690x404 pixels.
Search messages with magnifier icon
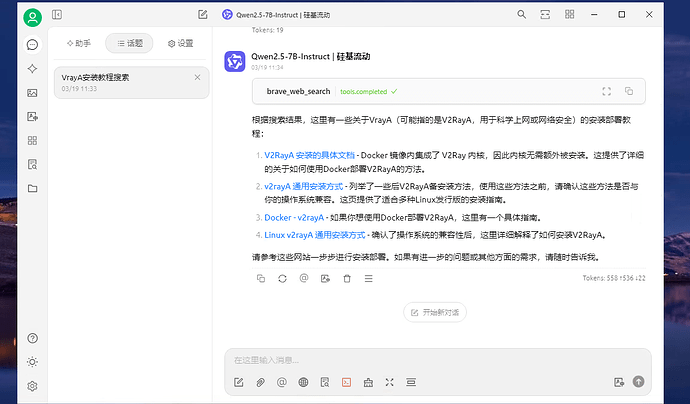521,15
